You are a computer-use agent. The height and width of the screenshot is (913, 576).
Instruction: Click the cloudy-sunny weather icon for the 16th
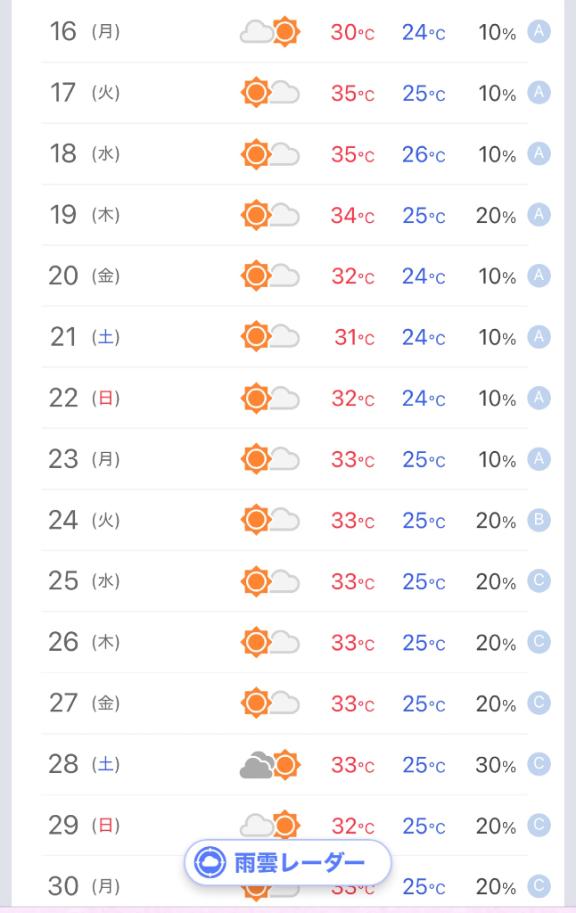click(270, 31)
